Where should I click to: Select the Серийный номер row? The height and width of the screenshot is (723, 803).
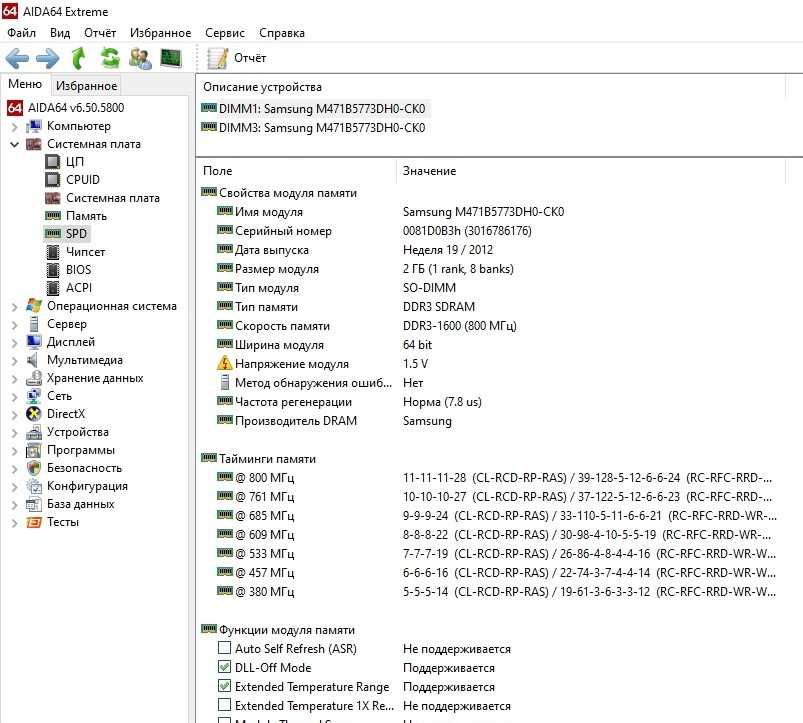(x=492, y=231)
